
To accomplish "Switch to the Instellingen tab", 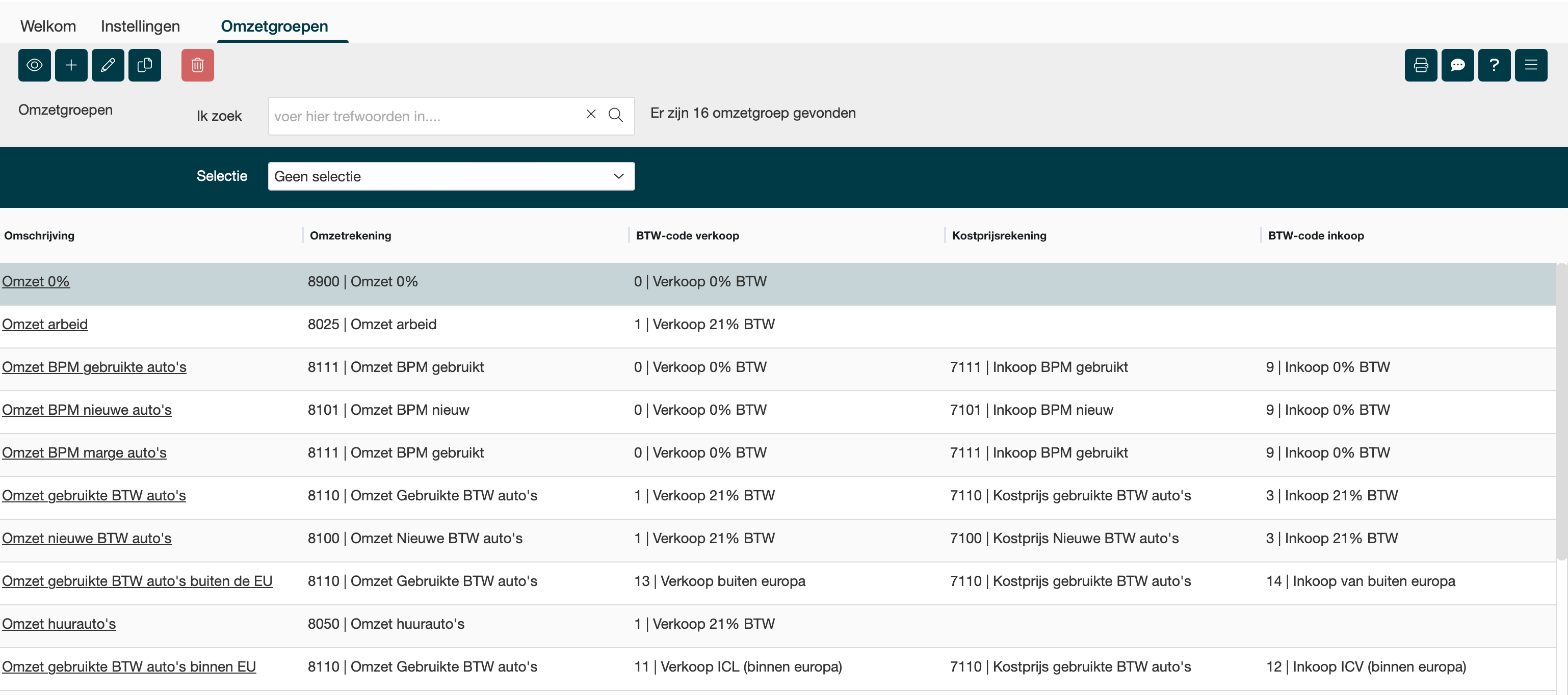I will click(140, 26).
